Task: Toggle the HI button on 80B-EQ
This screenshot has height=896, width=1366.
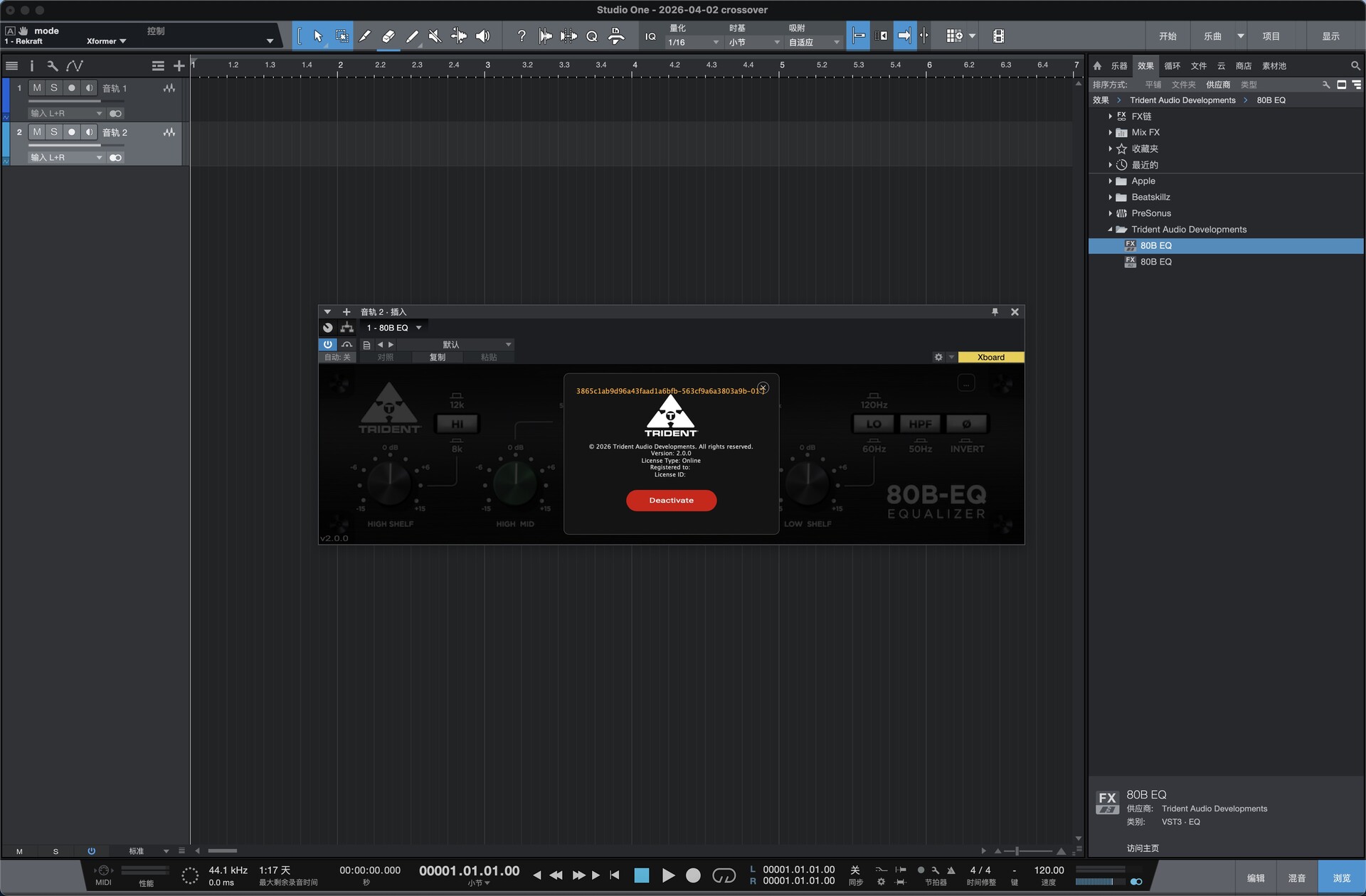Action: click(x=457, y=424)
